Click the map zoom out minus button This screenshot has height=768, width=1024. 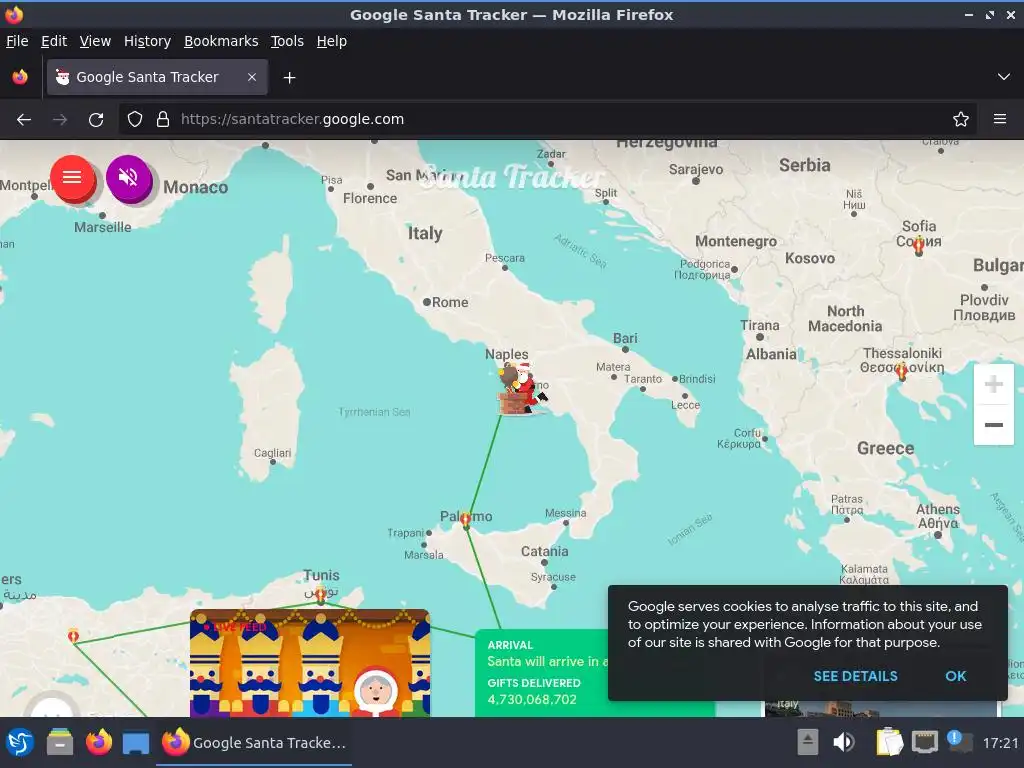993,425
